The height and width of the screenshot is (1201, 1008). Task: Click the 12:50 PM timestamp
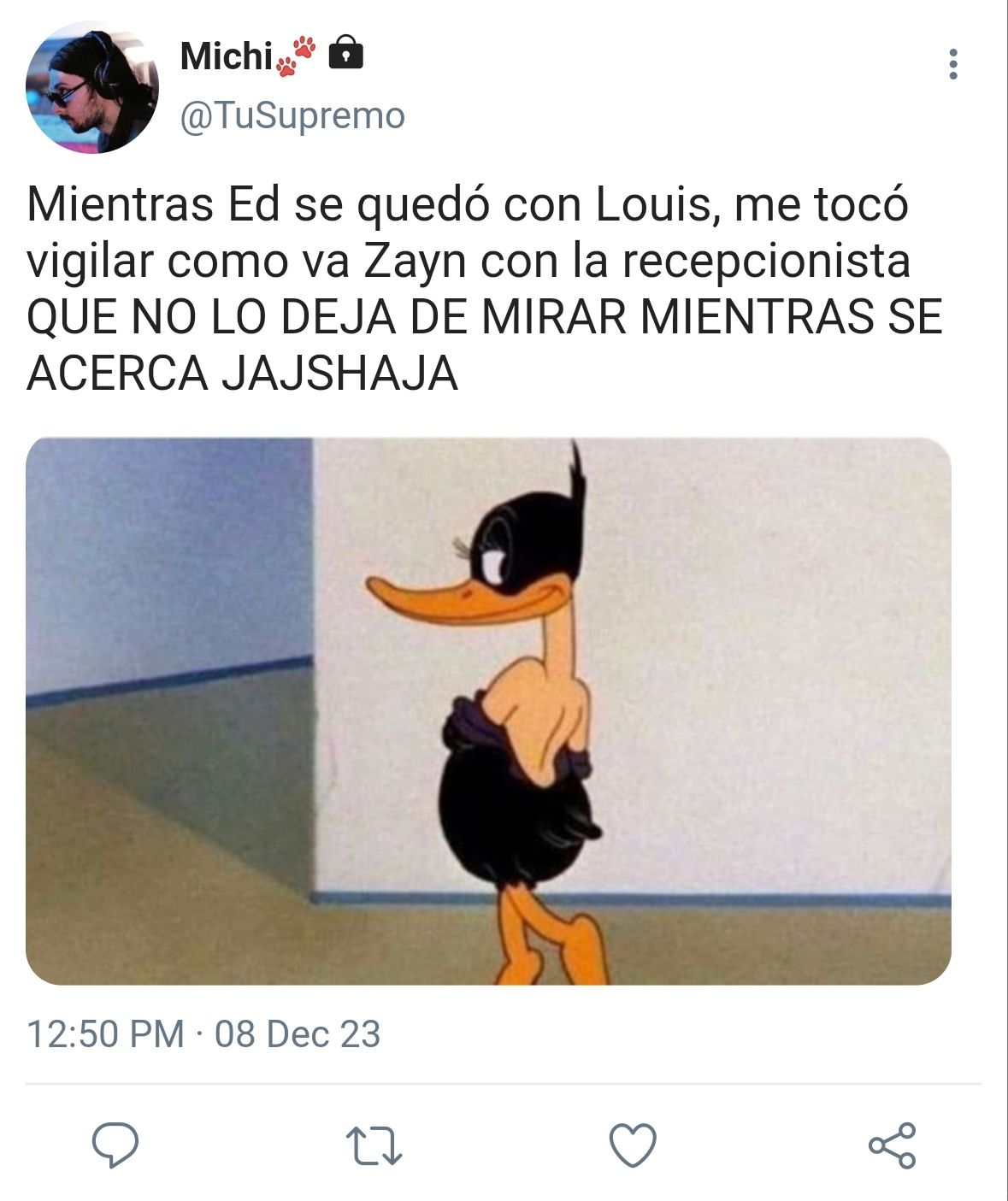(x=106, y=1034)
